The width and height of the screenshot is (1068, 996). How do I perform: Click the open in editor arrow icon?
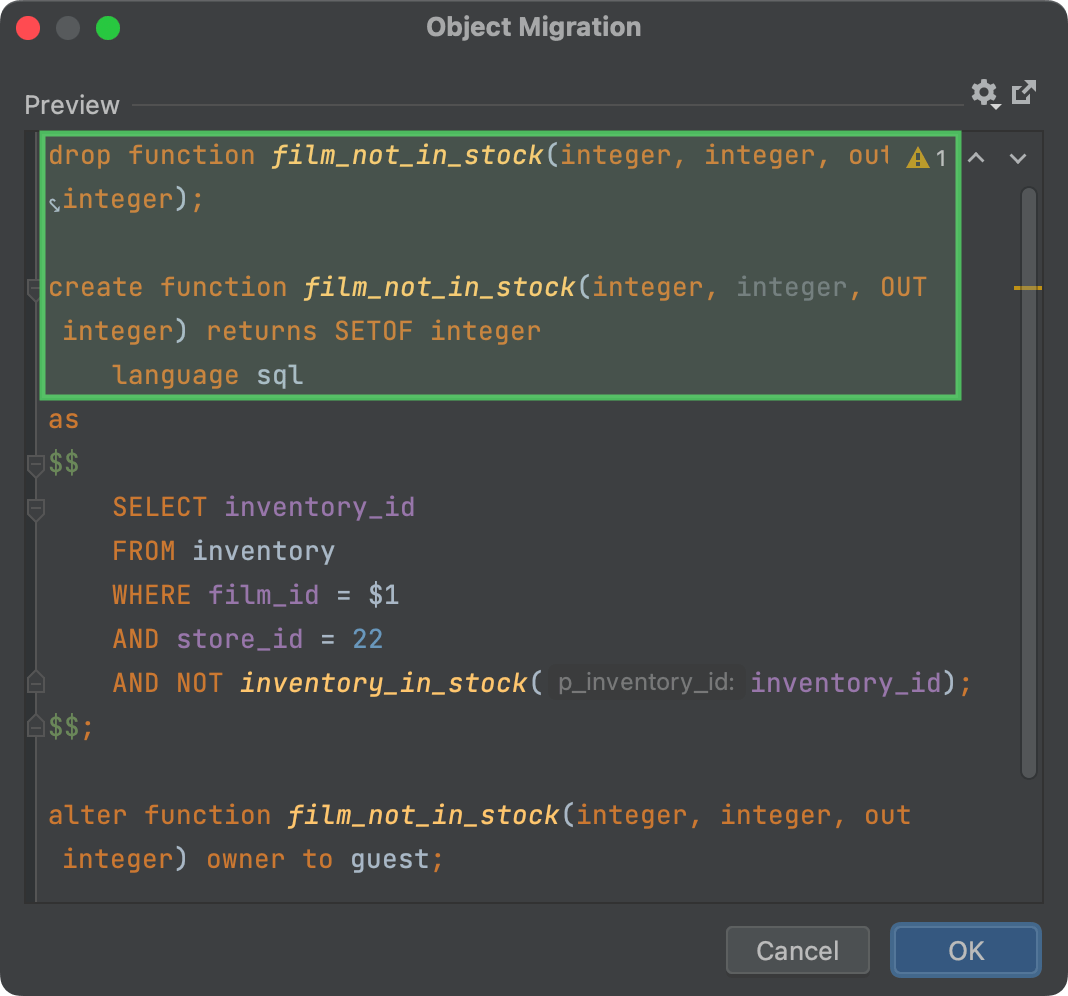(x=1023, y=93)
